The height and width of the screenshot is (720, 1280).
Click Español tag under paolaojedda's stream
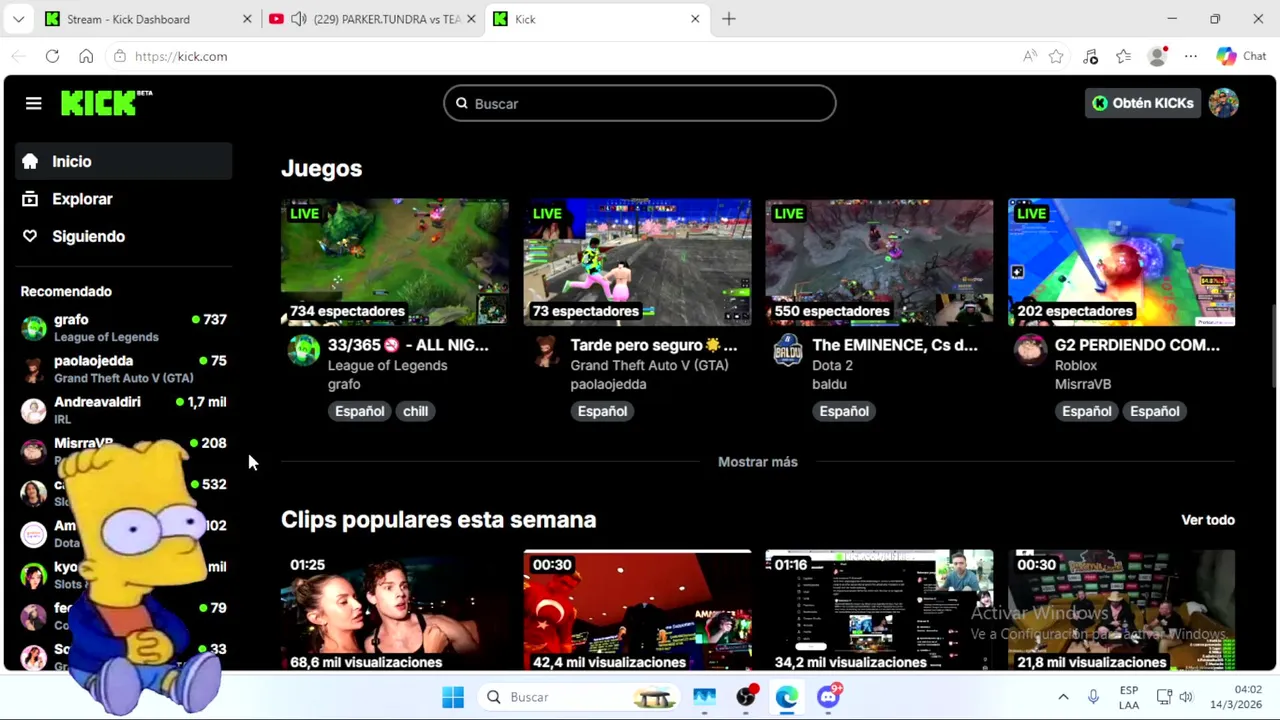click(602, 411)
